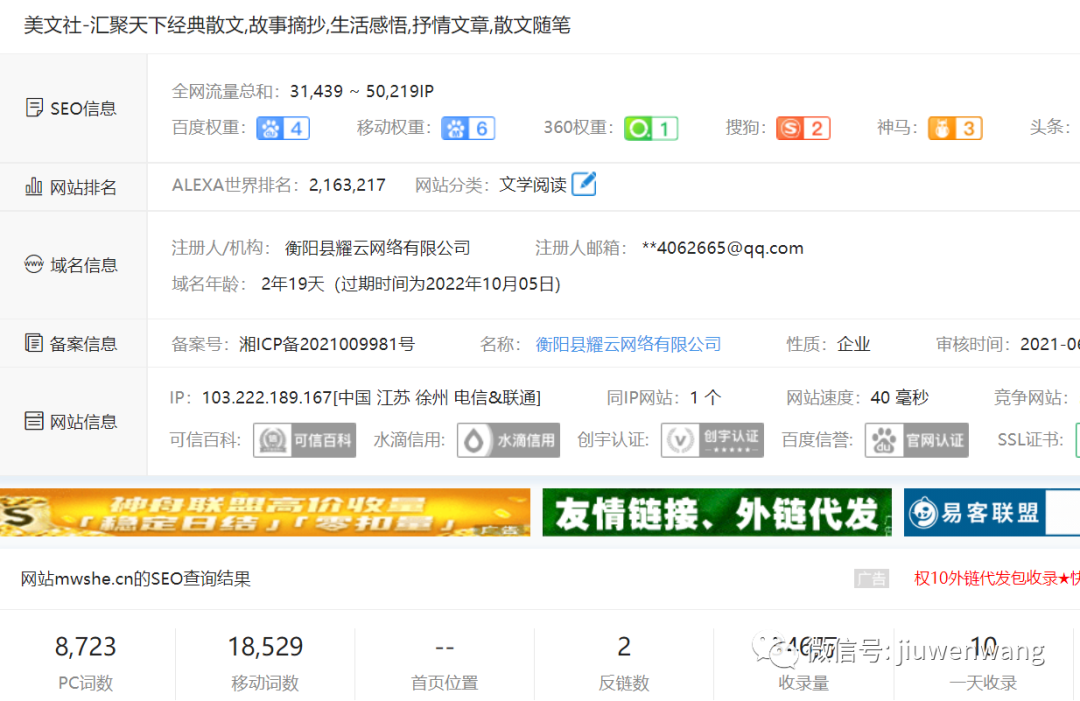
Task: Edit the site category 文学阅读 via pencil icon
Action: tap(584, 184)
